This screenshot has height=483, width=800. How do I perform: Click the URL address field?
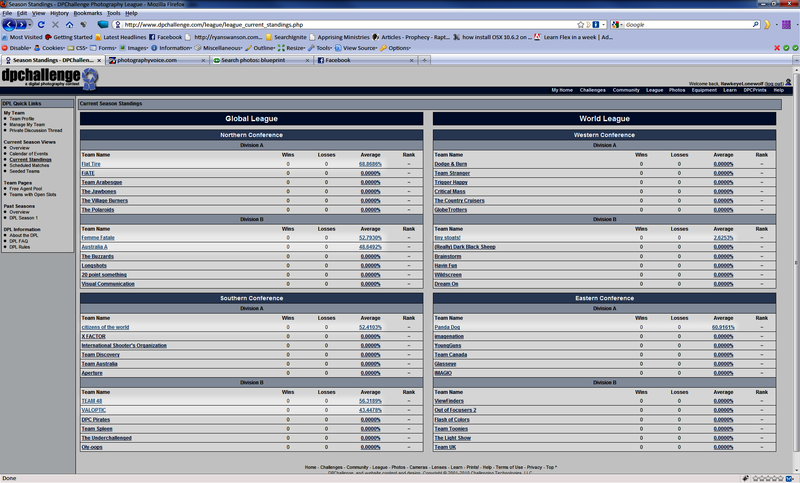point(349,24)
